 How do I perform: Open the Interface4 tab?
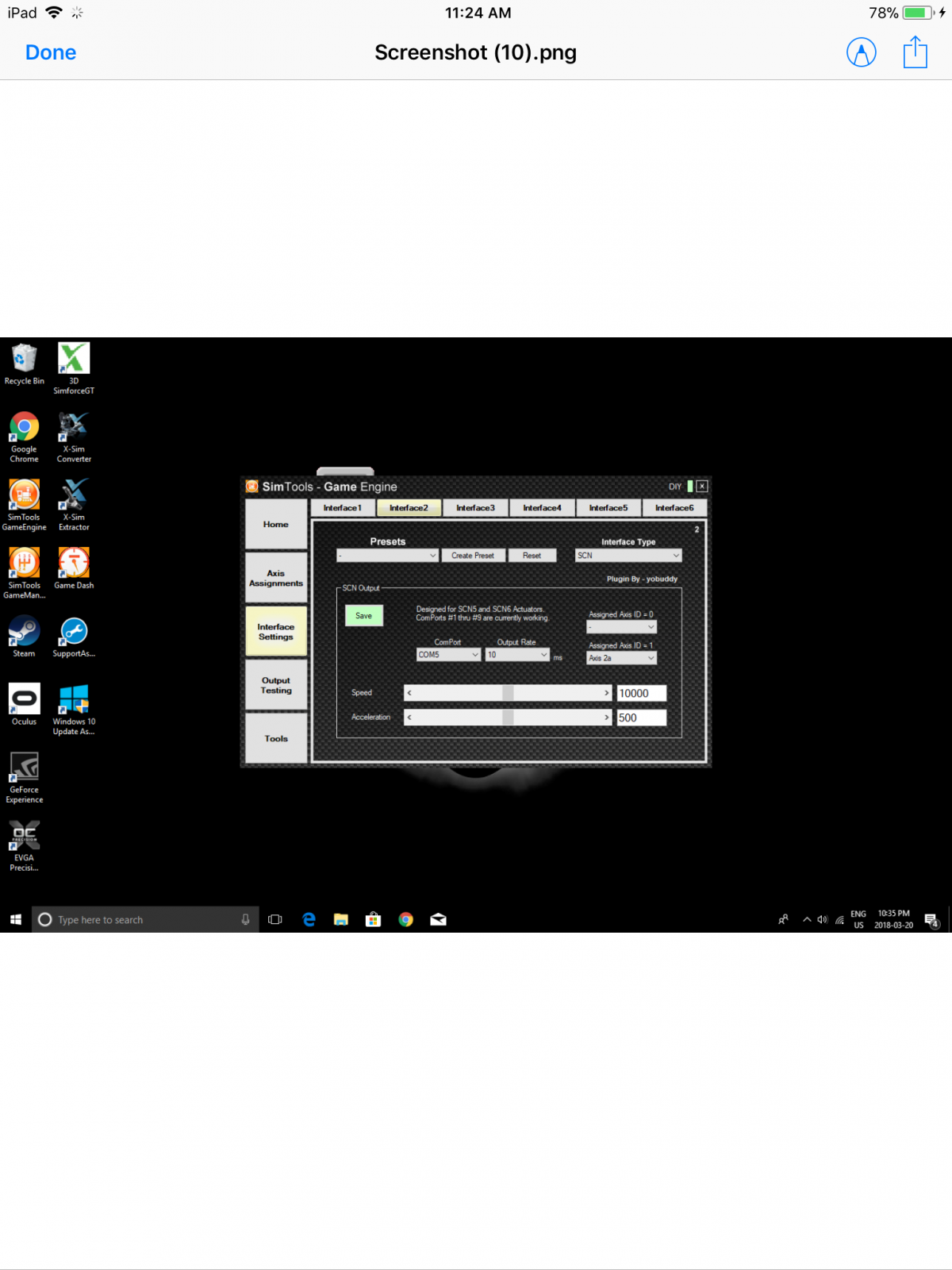(542, 508)
